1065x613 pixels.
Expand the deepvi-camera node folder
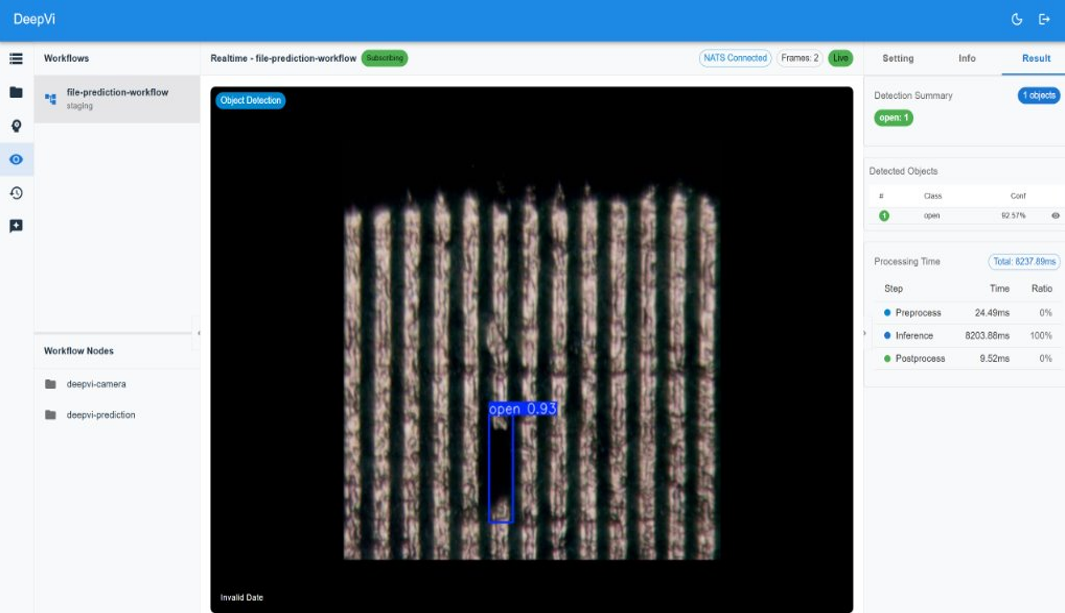point(51,384)
